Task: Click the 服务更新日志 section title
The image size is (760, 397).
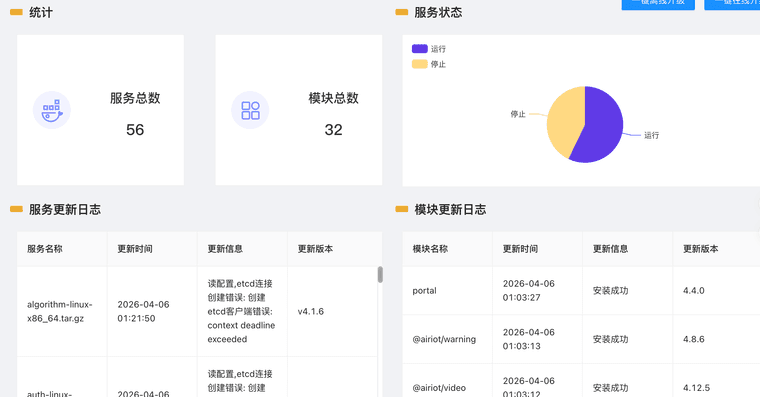Action: pos(64,209)
